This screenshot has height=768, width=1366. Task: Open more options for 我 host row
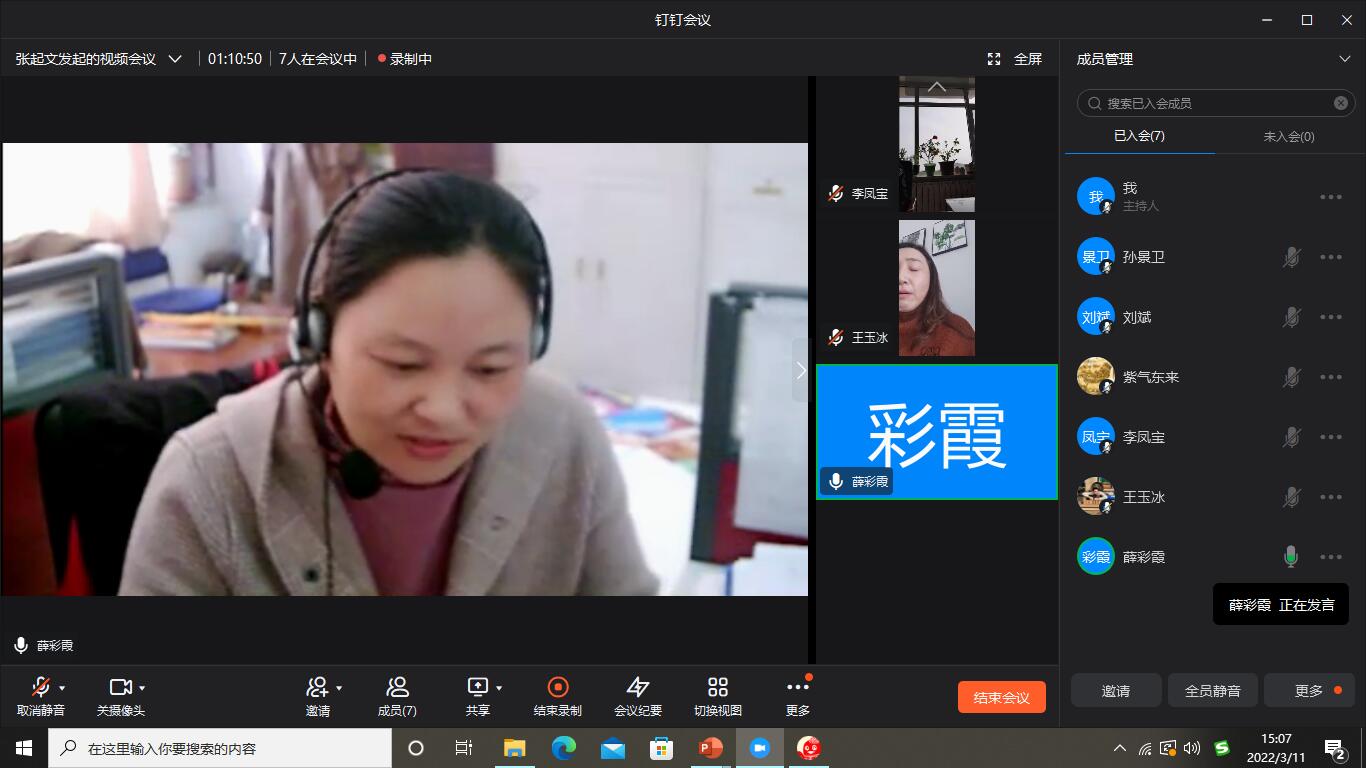1331,197
